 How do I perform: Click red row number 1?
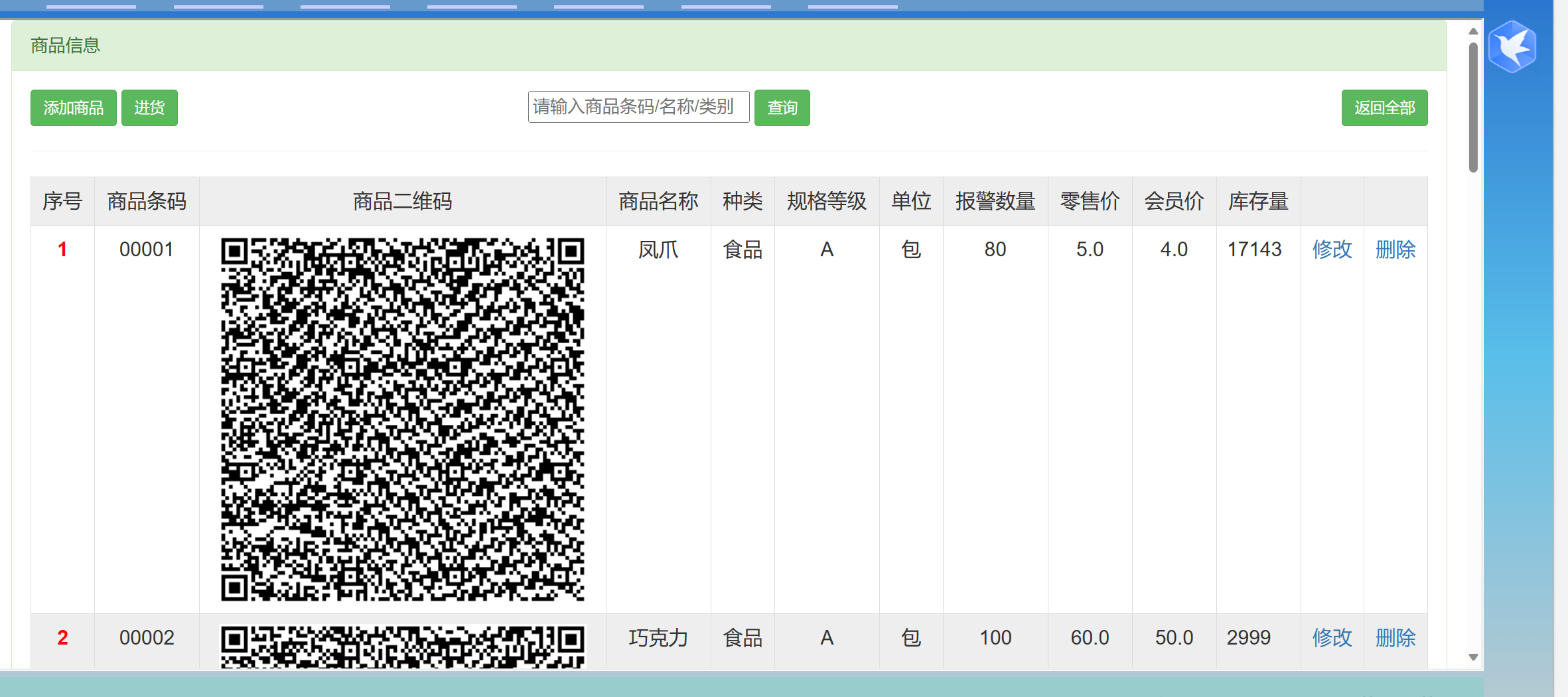pos(62,250)
